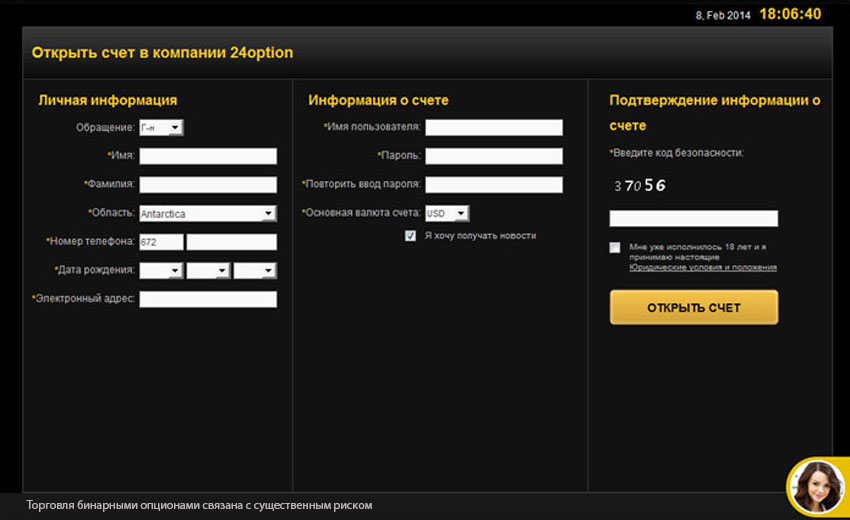Click the Пароль password field
This screenshot has width=850, height=520.
(494, 156)
